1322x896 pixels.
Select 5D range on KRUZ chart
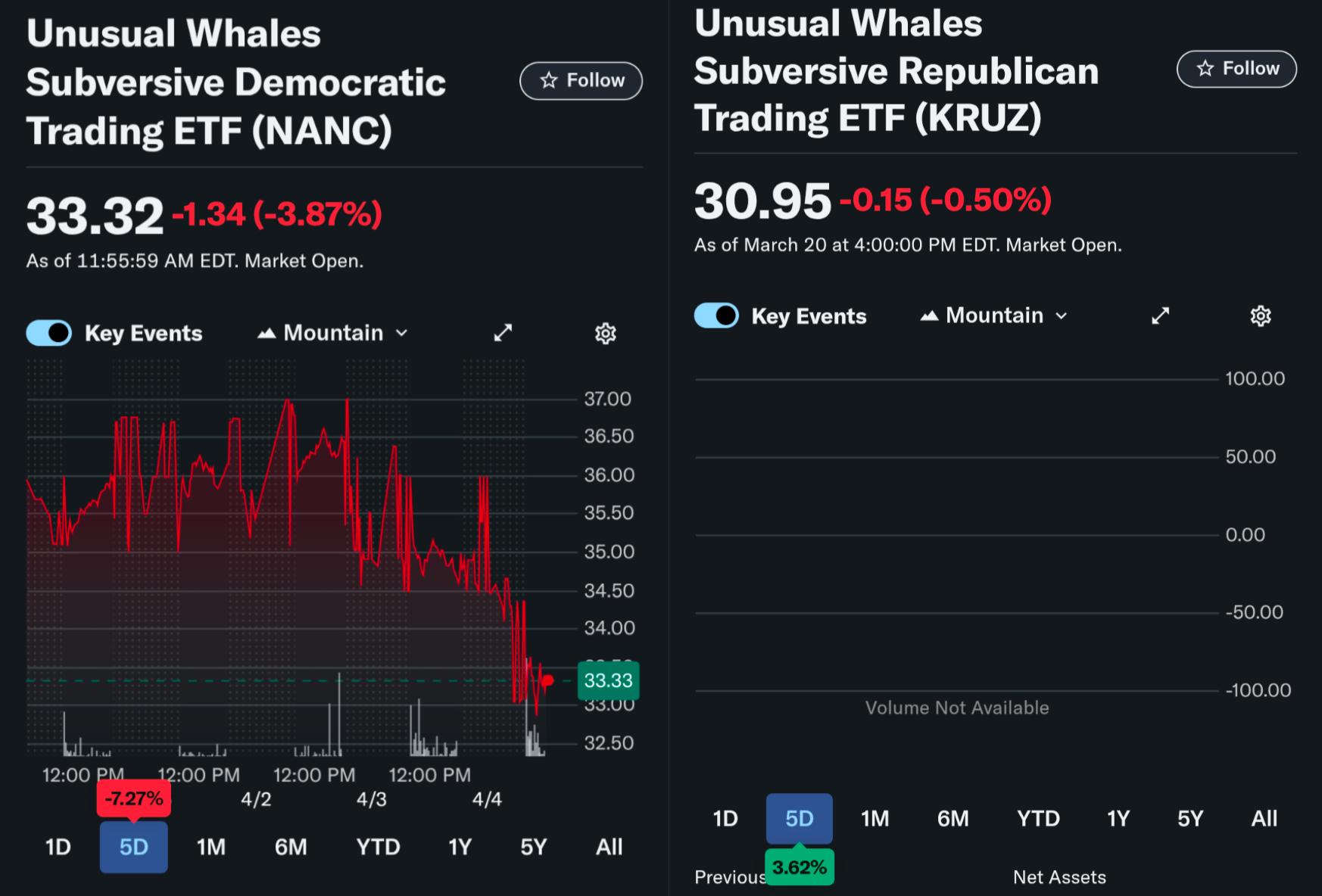click(x=800, y=819)
